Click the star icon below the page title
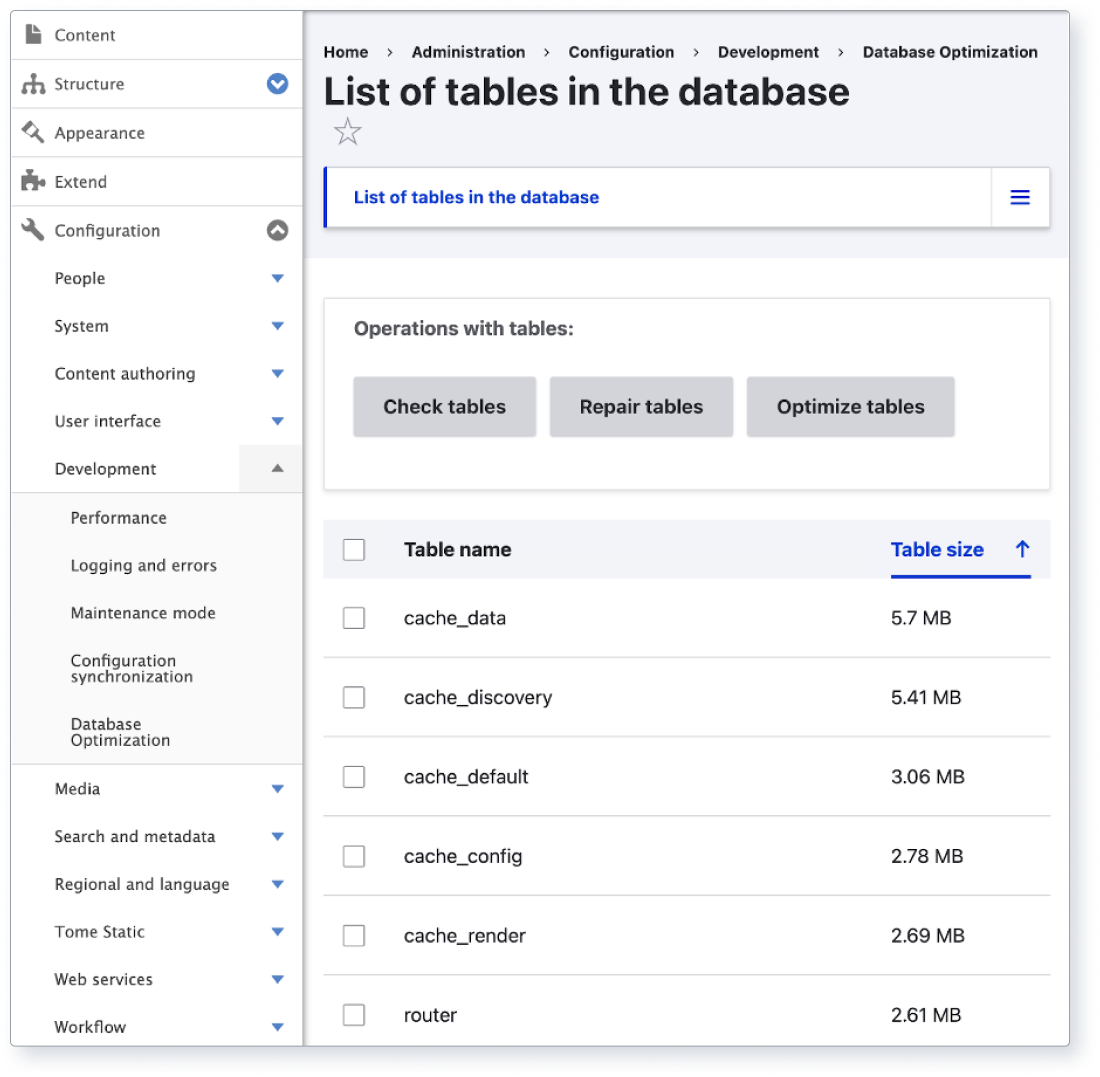This screenshot has width=1100, height=1077. click(x=347, y=131)
